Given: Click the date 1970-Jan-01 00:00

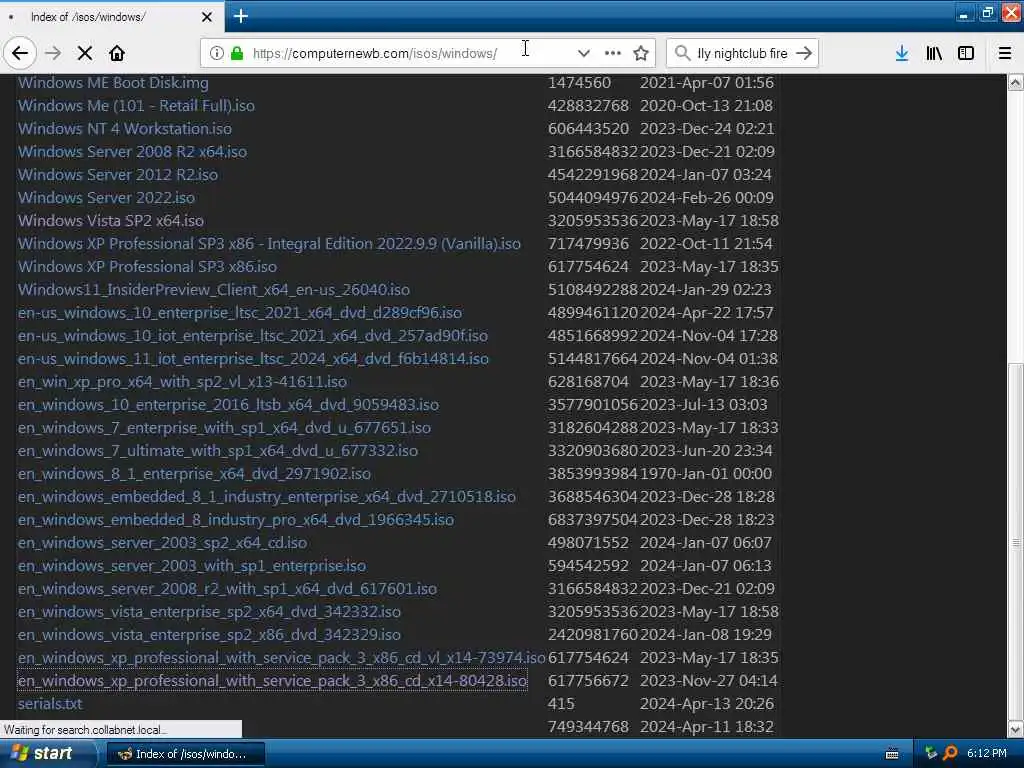Looking at the screenshot, I should [706, 473].
